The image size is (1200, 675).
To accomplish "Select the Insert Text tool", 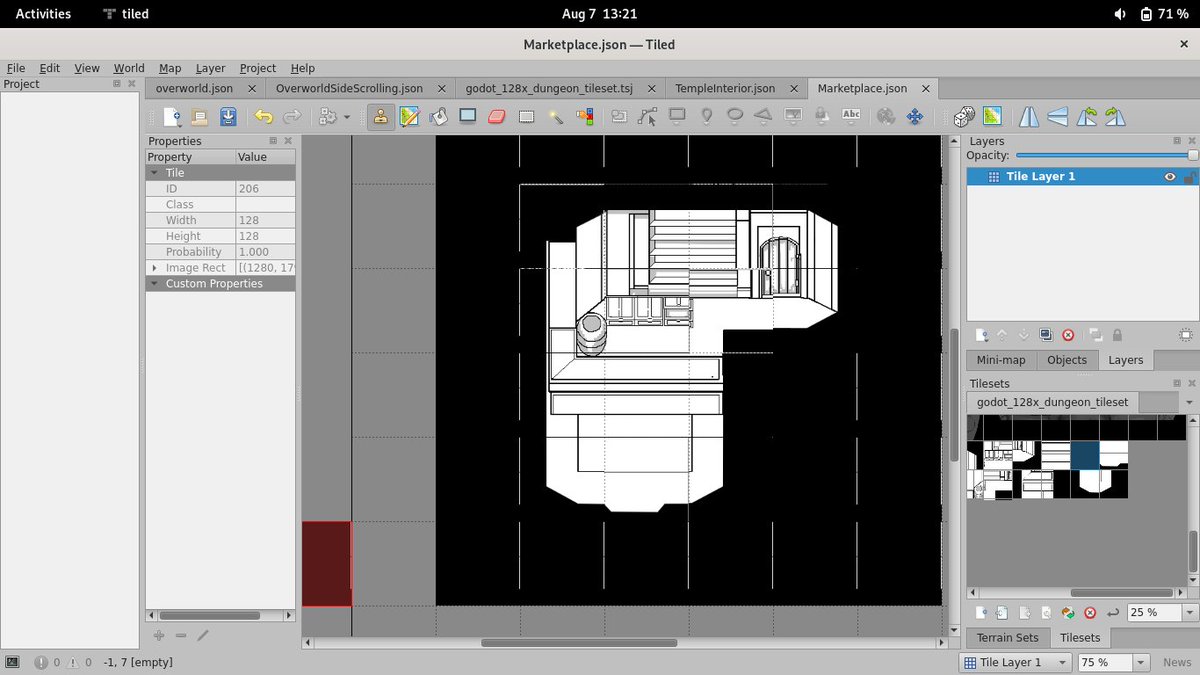I will point(851,116).
